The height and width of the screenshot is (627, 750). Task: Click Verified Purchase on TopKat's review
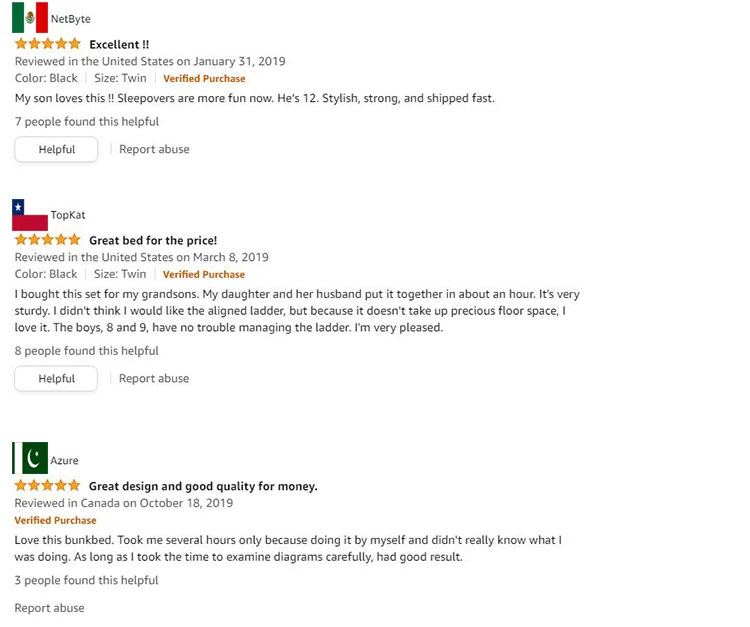(x=204, y=274)
